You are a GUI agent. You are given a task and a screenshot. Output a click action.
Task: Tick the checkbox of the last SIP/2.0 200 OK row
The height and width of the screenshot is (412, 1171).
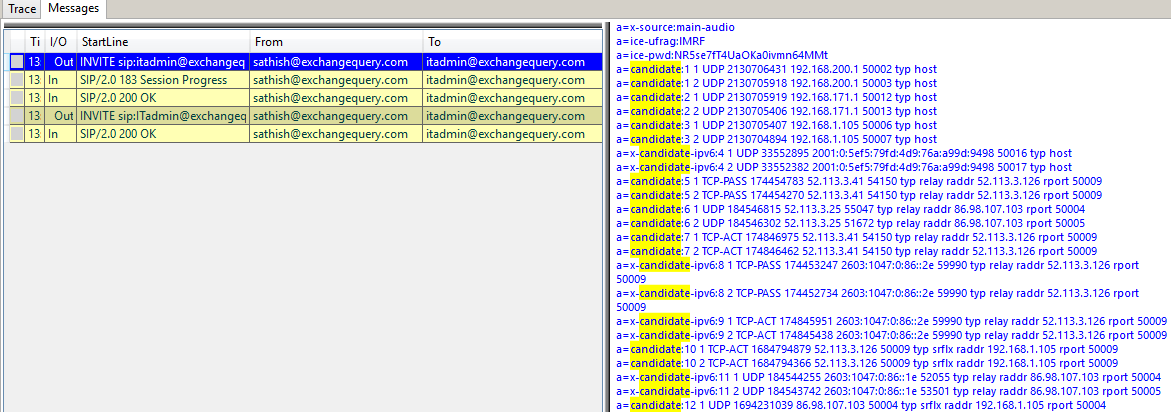pyautogui.click(x=16, y=134)
